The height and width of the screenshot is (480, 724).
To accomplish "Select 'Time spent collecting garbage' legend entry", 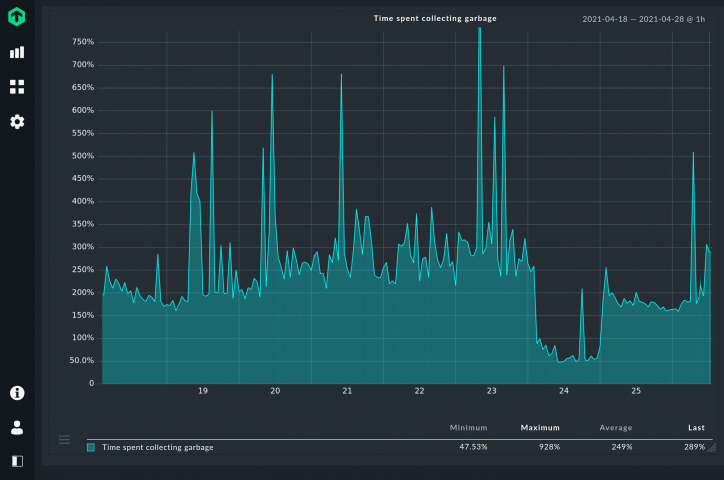I will pyautogui.click(x=157, y=447).
